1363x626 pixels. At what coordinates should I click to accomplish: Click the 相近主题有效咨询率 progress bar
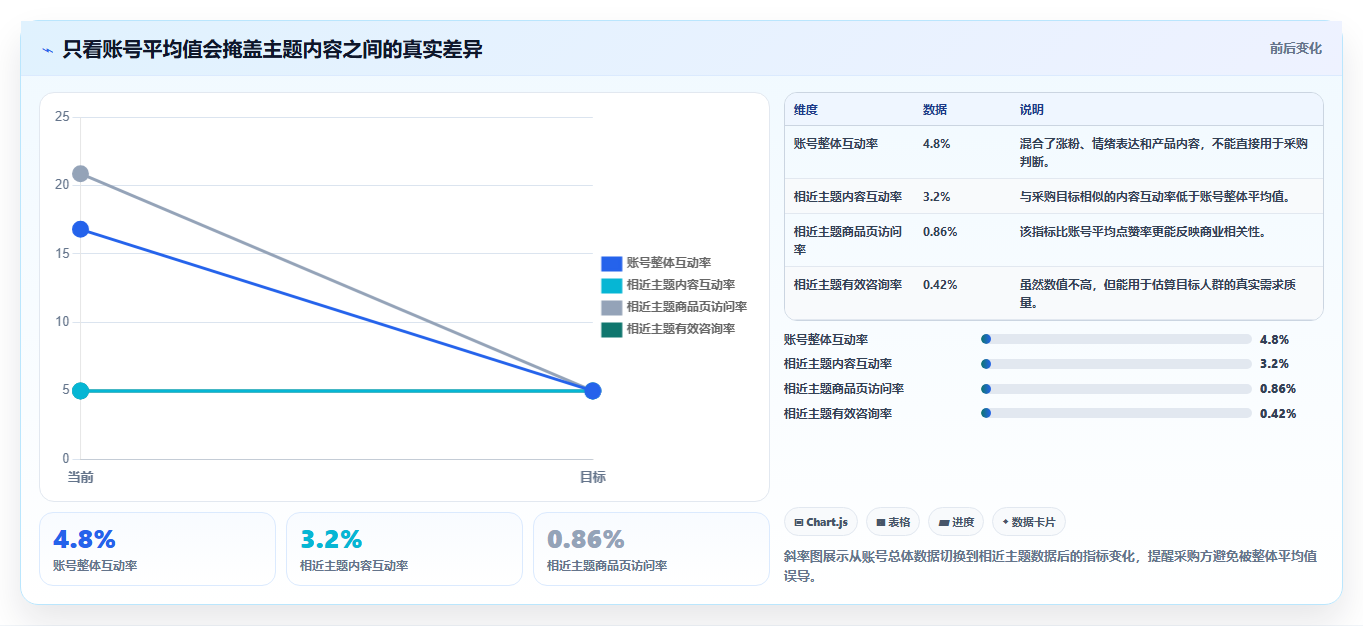(x=1117, y=413)
